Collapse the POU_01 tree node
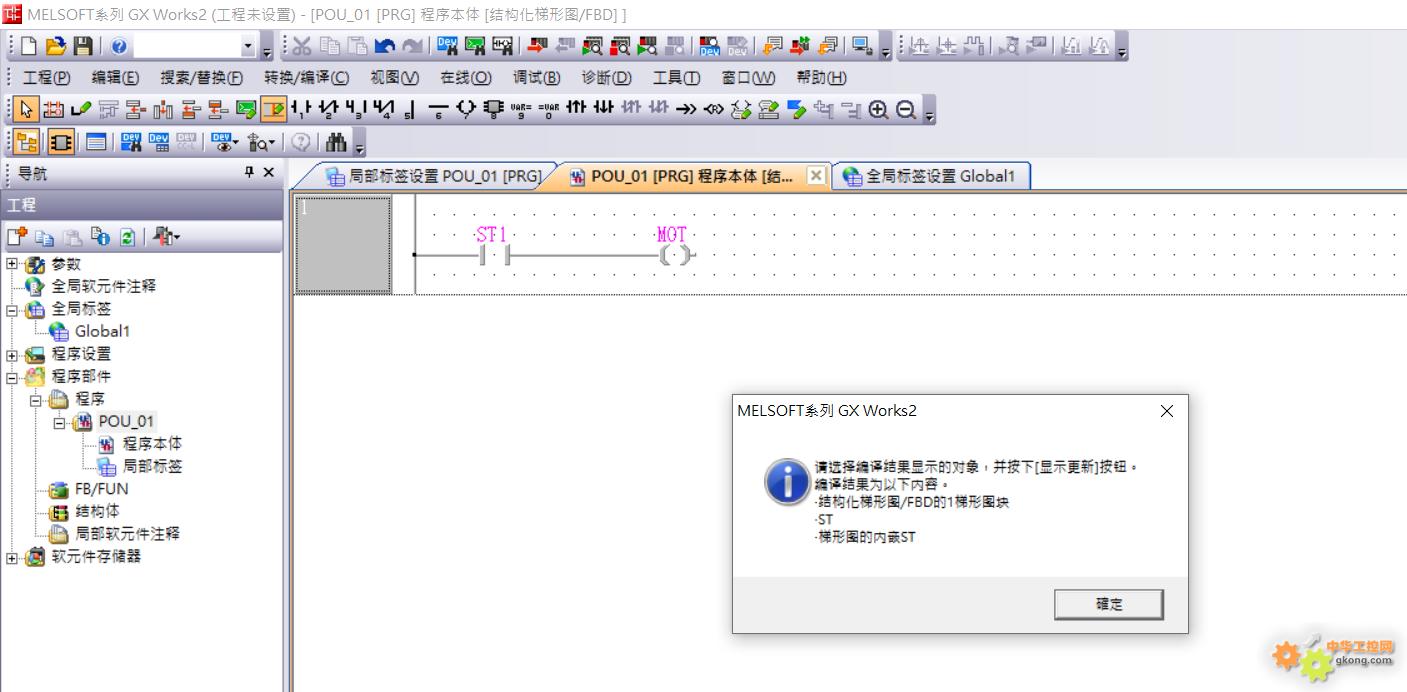Viewport: 1407px width, 692px height. pyautogui.click(x=59, y=423)
